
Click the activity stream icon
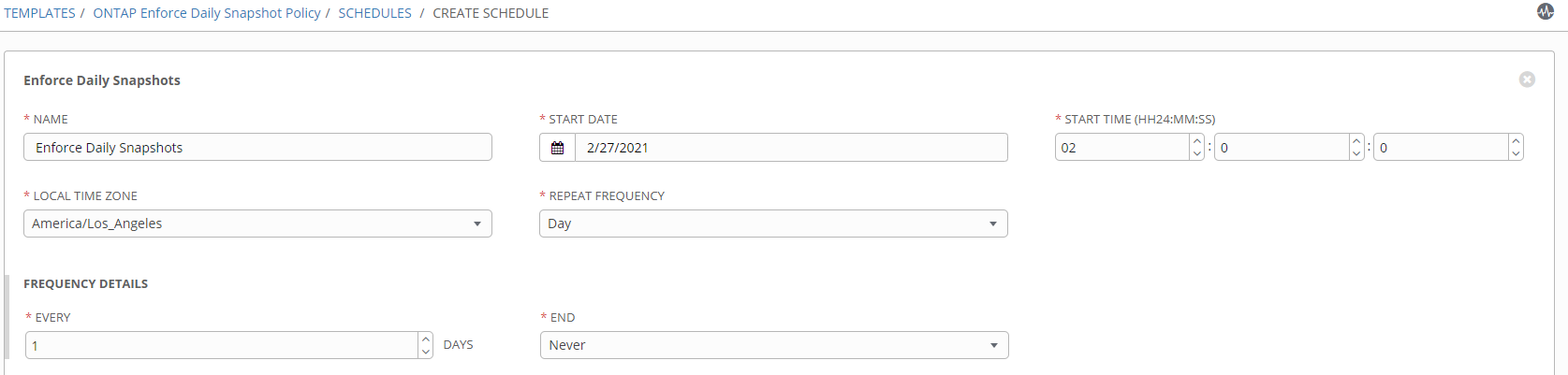point(1545,11)
